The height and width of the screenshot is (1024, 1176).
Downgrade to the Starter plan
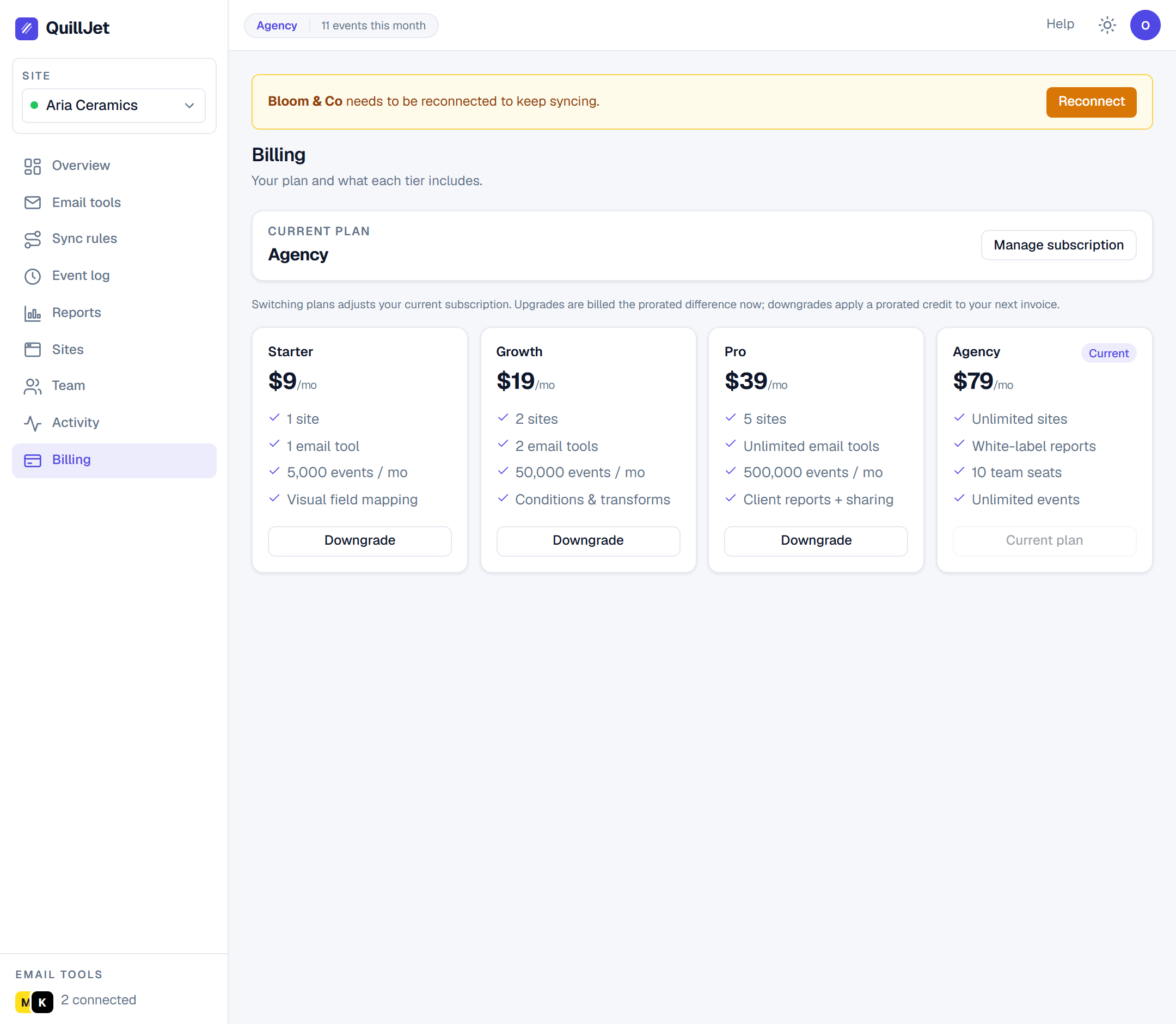pos(360,540)
